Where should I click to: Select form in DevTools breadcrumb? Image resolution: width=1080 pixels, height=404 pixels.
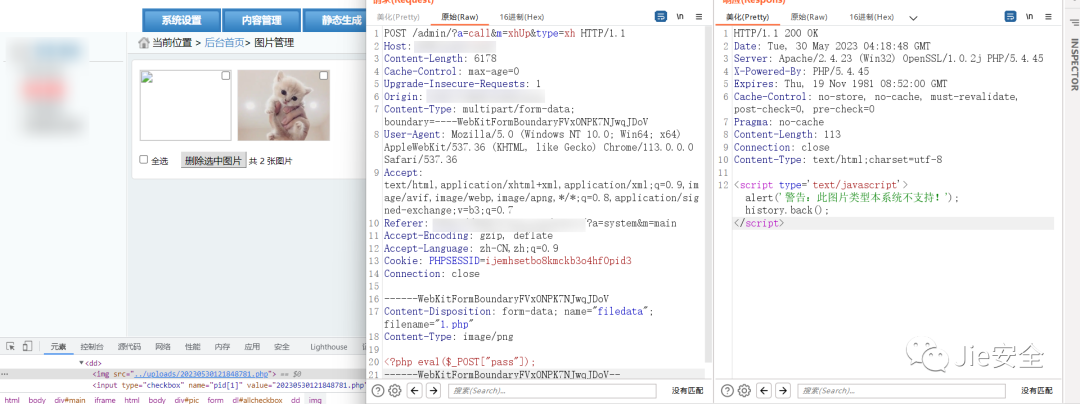point(216,400)
